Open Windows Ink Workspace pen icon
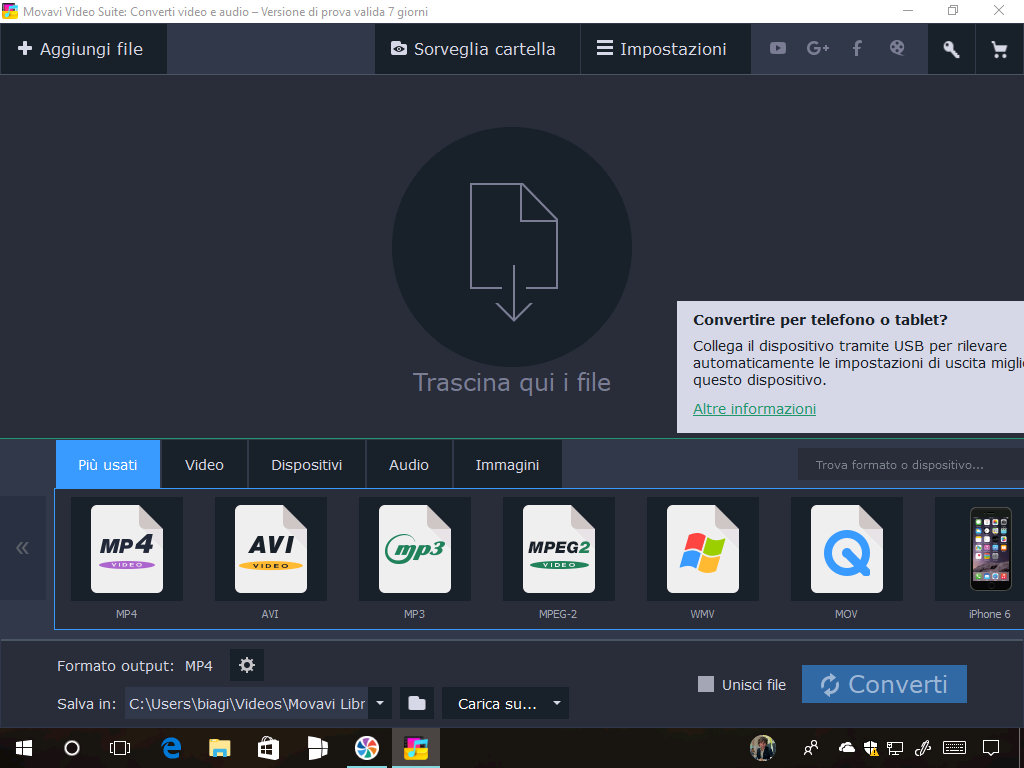Viewport: 1024px width, 768px height. tap(923, 748)
